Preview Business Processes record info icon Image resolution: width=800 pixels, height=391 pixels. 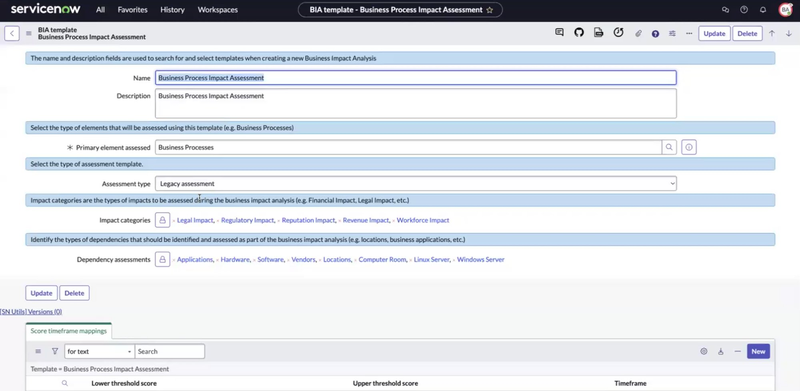[689, 148]
